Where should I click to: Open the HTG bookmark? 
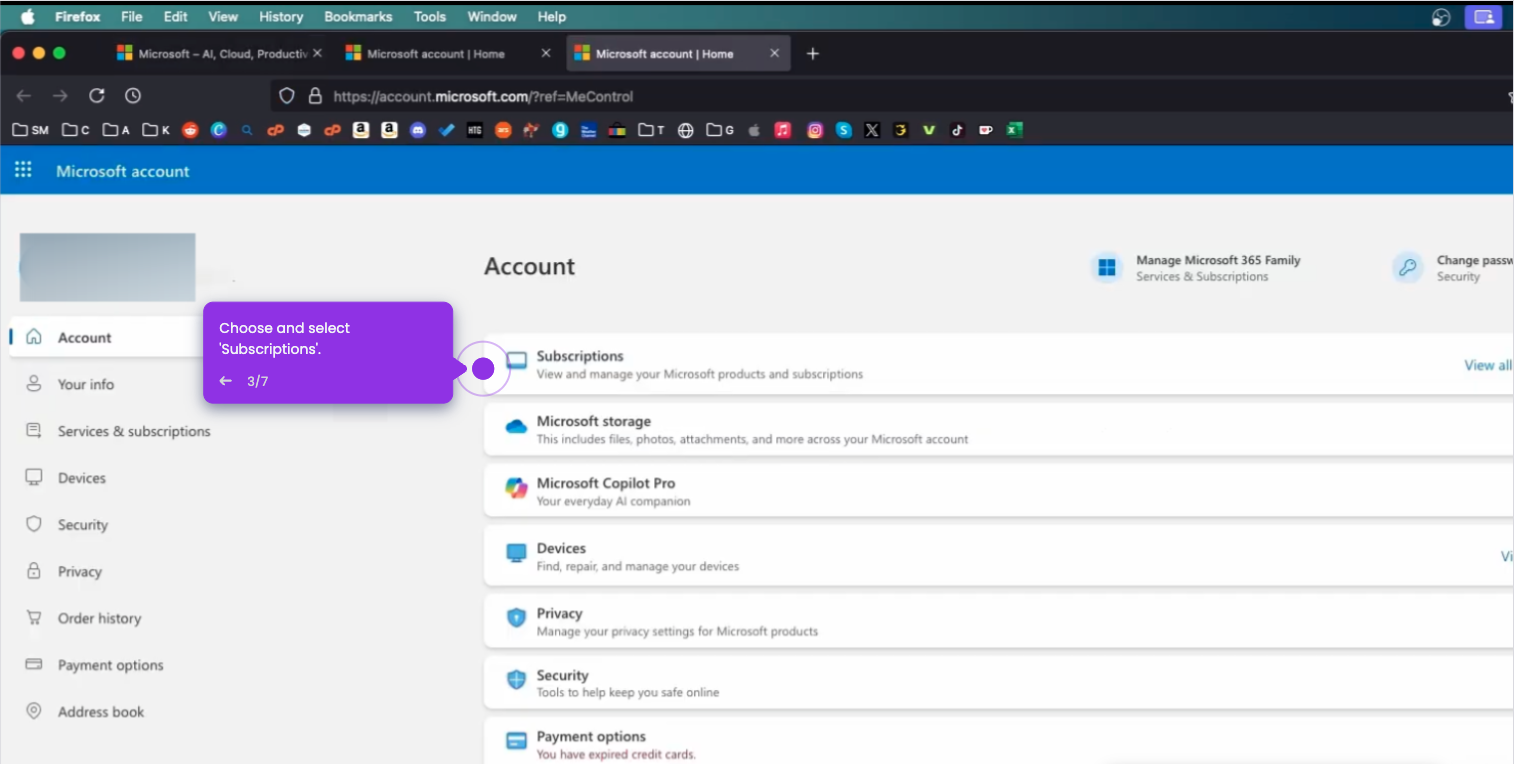pos(475,130)
